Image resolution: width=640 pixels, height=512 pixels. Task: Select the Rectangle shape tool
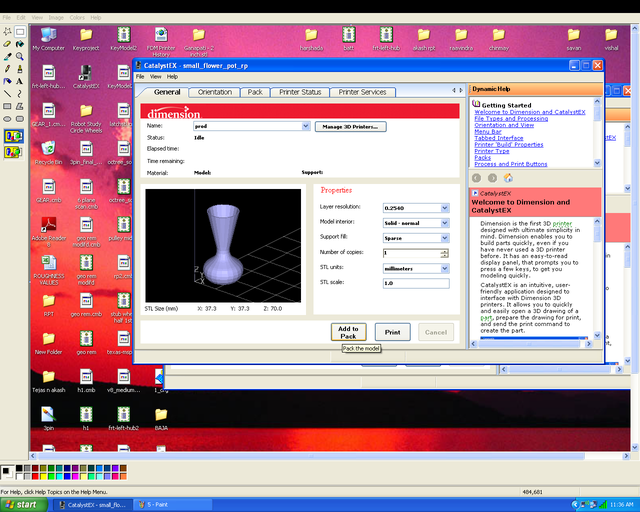[x=7, y=106]
